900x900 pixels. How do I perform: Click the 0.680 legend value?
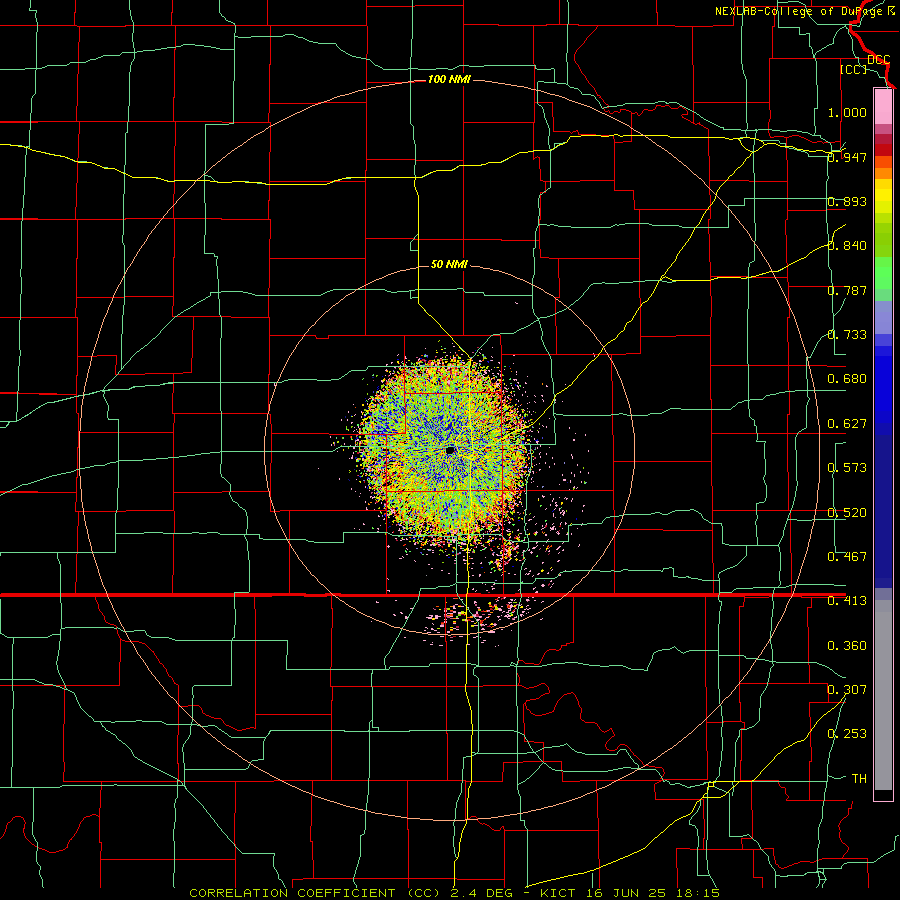click(x=847, y=379)
